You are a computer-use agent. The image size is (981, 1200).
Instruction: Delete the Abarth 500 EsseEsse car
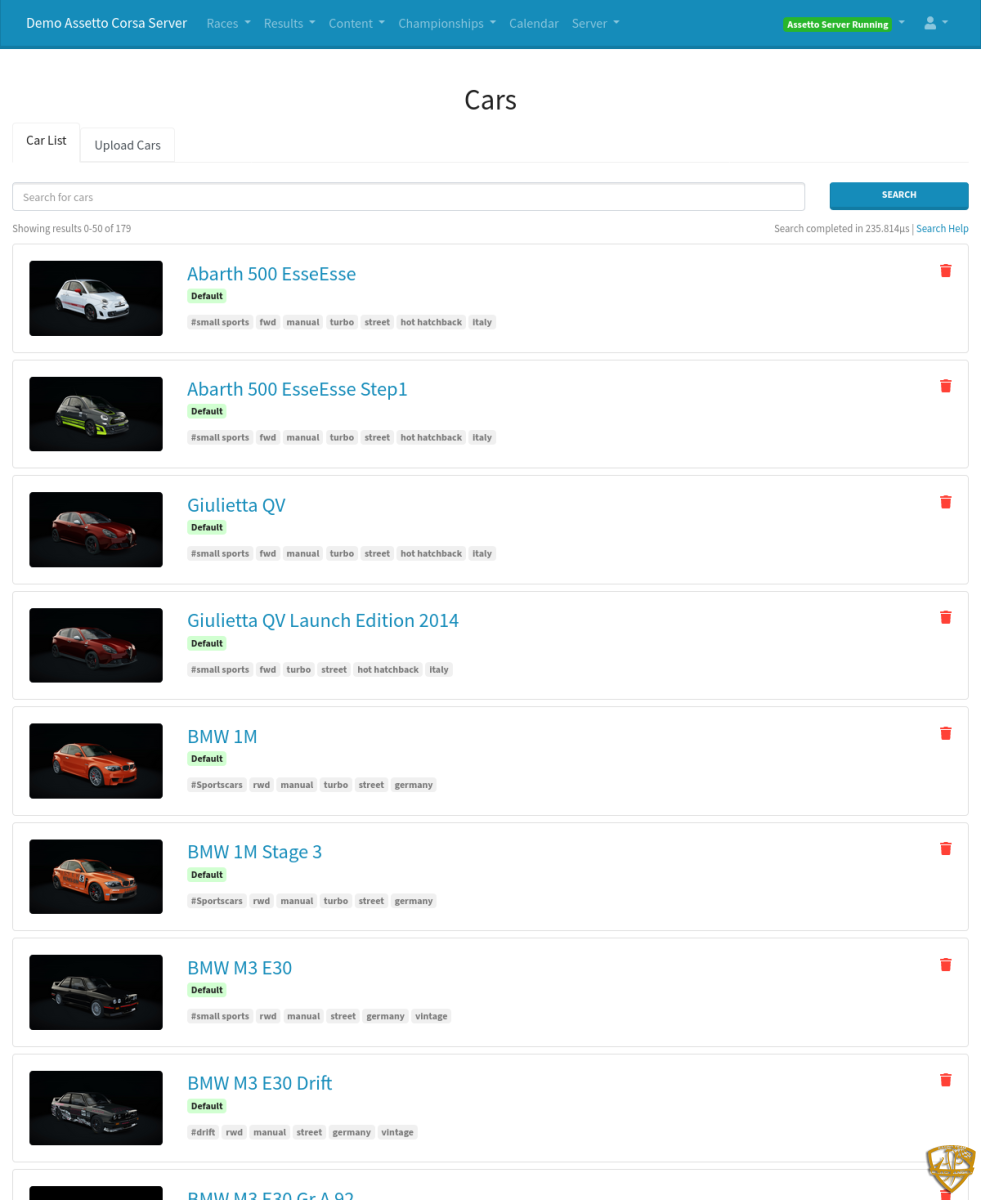945,271
